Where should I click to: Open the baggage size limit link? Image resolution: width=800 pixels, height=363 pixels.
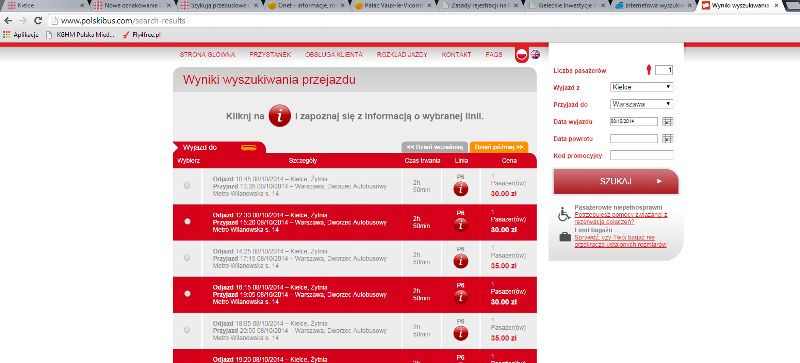[620, 241]
